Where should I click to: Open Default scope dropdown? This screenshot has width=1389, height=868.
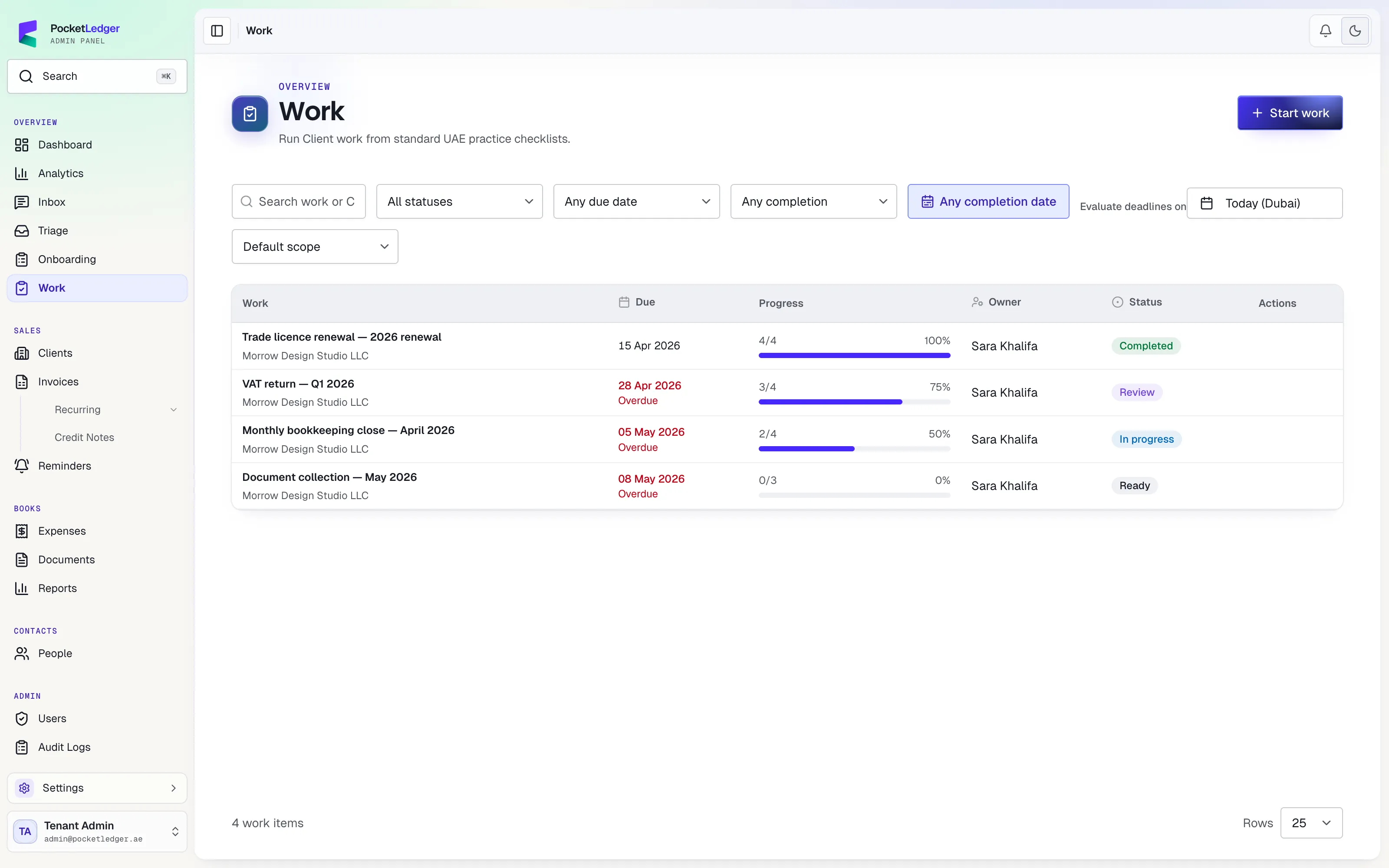coord(315,247)
